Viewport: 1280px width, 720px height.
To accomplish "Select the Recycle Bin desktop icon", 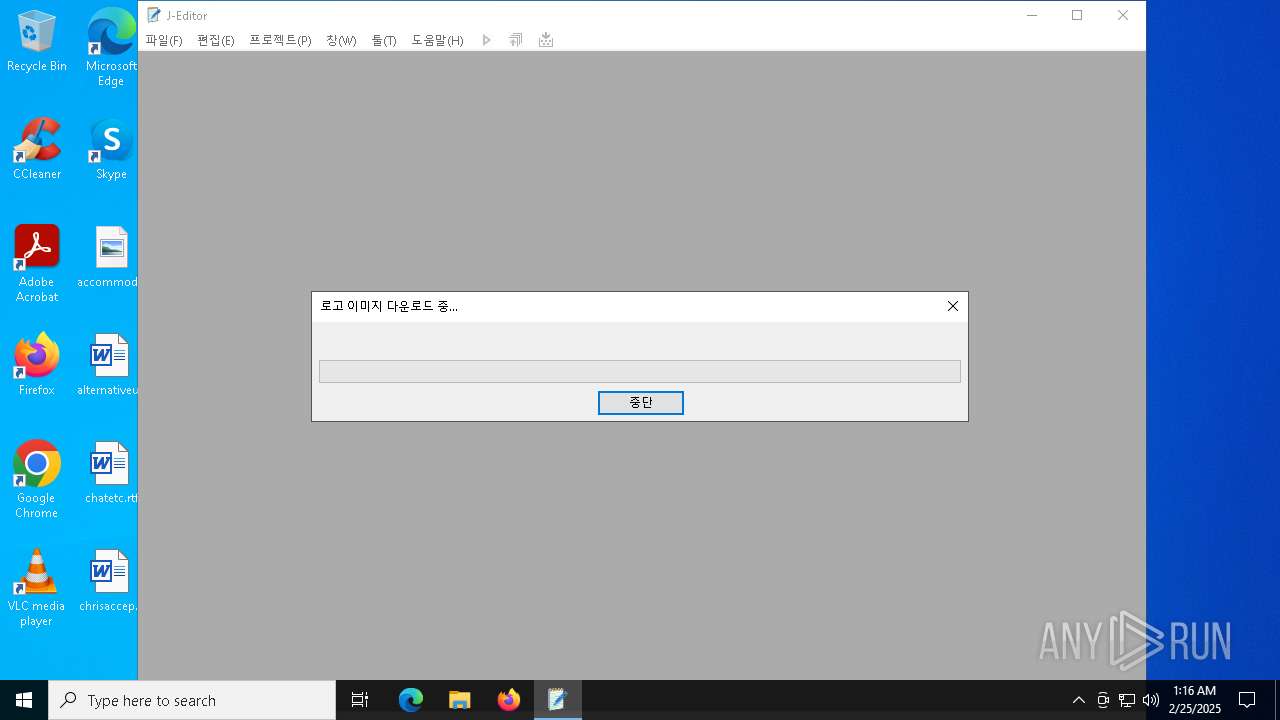I will 37,42.
